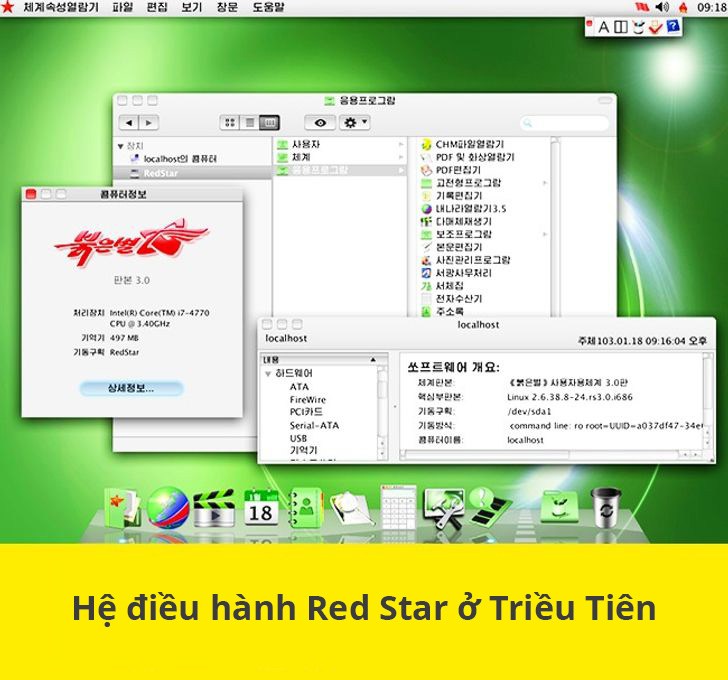Screen dimensions: 728x680
Task: Click the volume speaker icon in menu bar
Action: point(662,7)
